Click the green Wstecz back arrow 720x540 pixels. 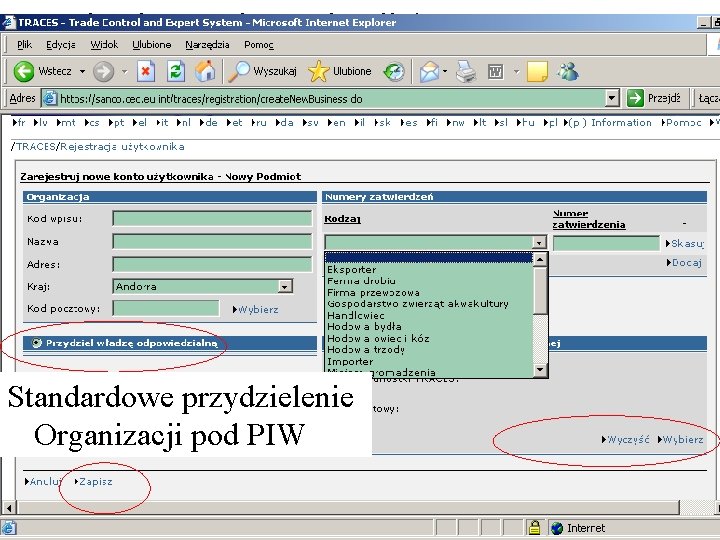point(23,72)
